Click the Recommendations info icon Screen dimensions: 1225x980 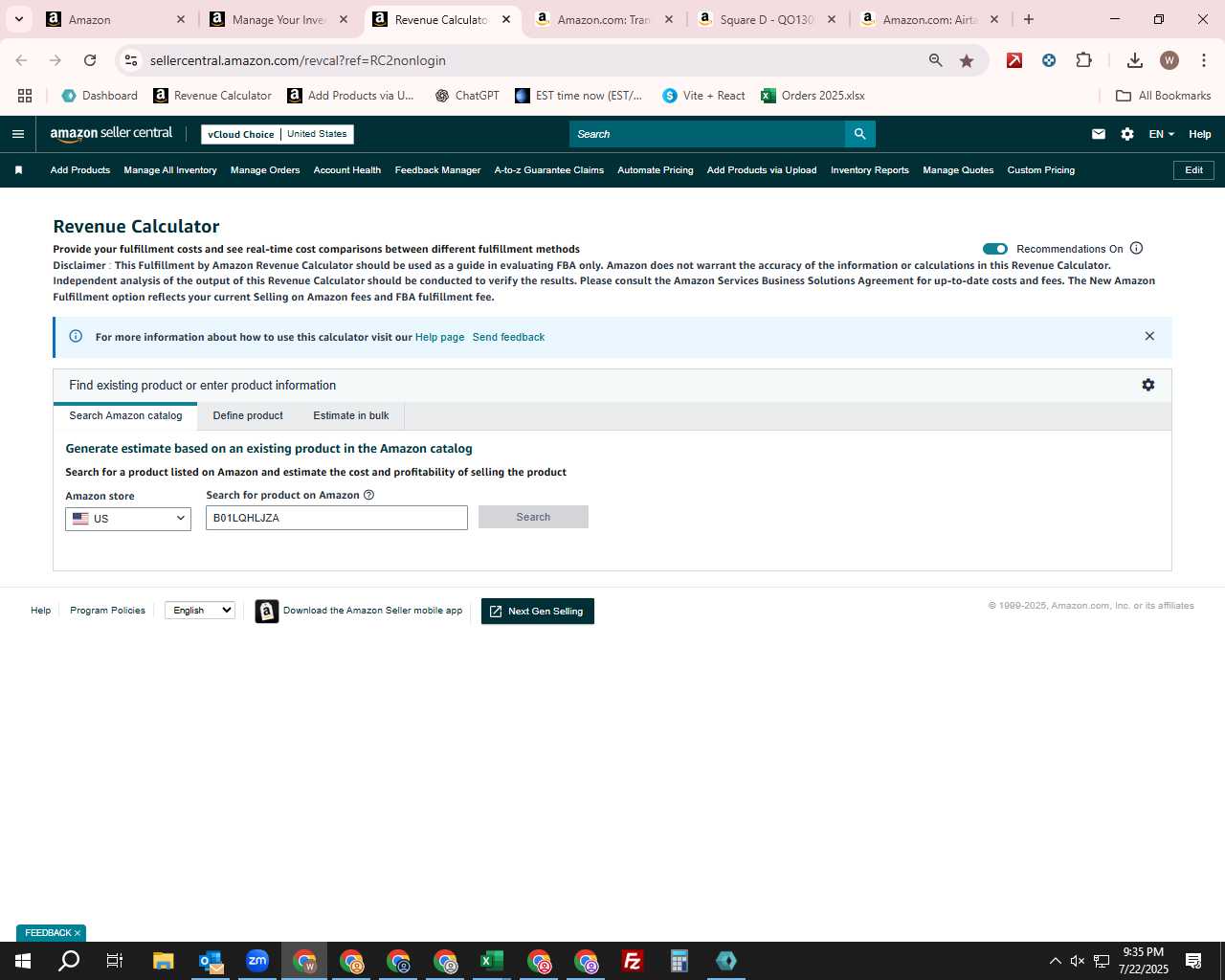click(x=1137, y=248)
